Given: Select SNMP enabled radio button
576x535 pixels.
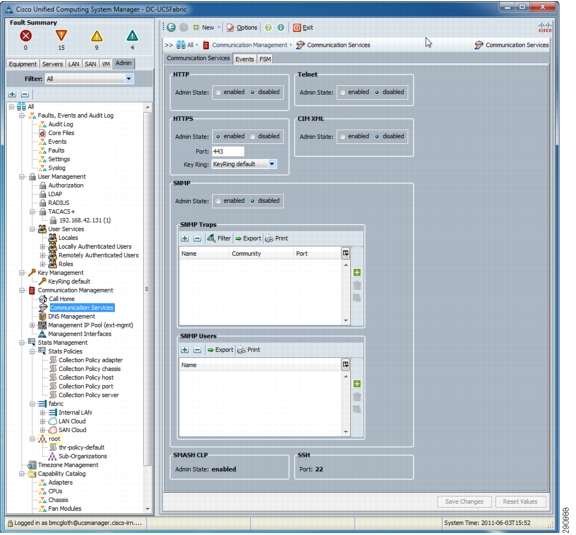Looking at the screenshot, I should 218,201.
